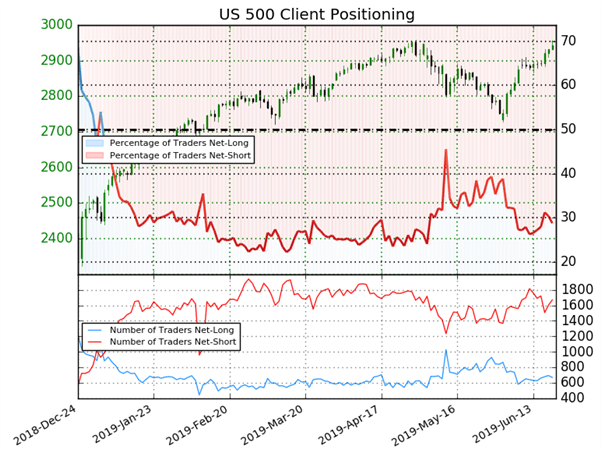
Task: Click the 1000 traders axis label
Action: click(x=577, y=352)
